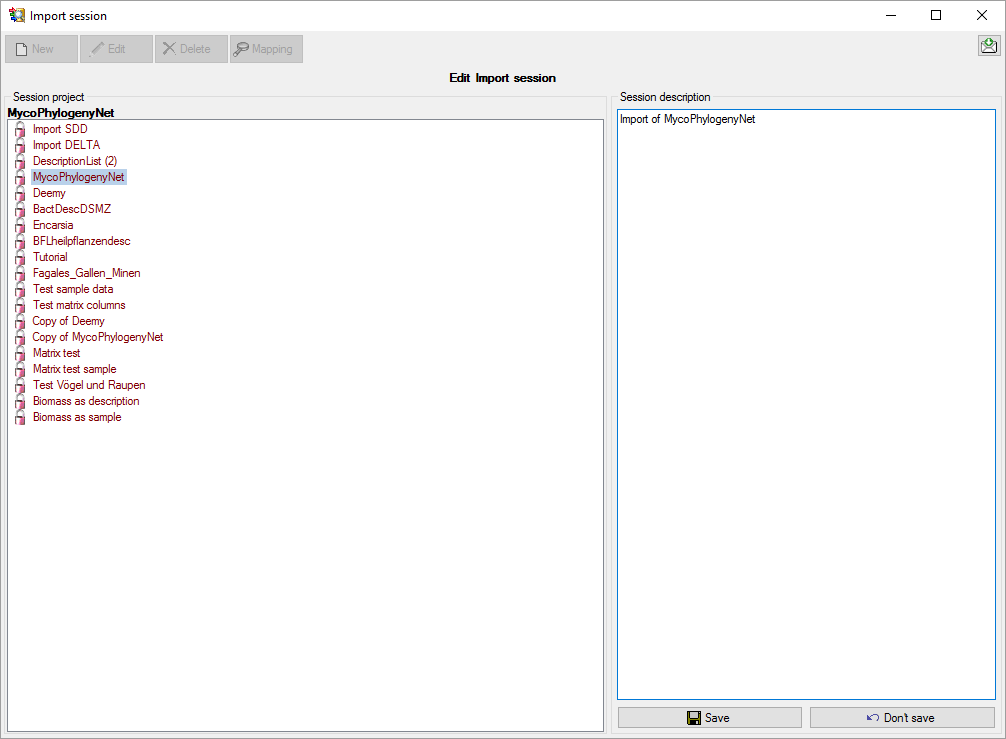1006x739 pixels.
Task: Select Copy of Deemy project
Action: (x=69, y=321)
